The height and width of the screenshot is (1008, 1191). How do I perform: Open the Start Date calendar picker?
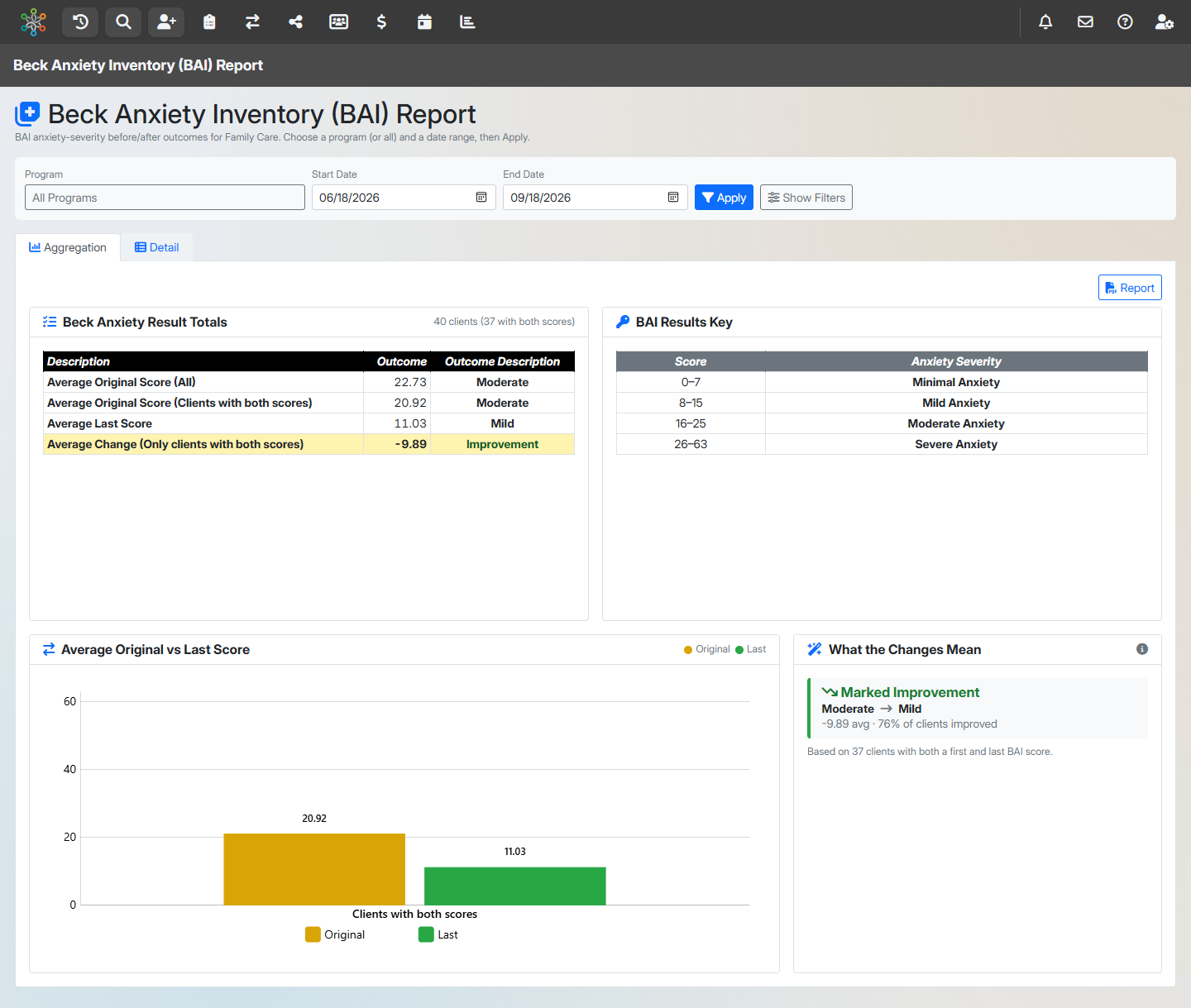pyautogui.click(x=481, y=198)
